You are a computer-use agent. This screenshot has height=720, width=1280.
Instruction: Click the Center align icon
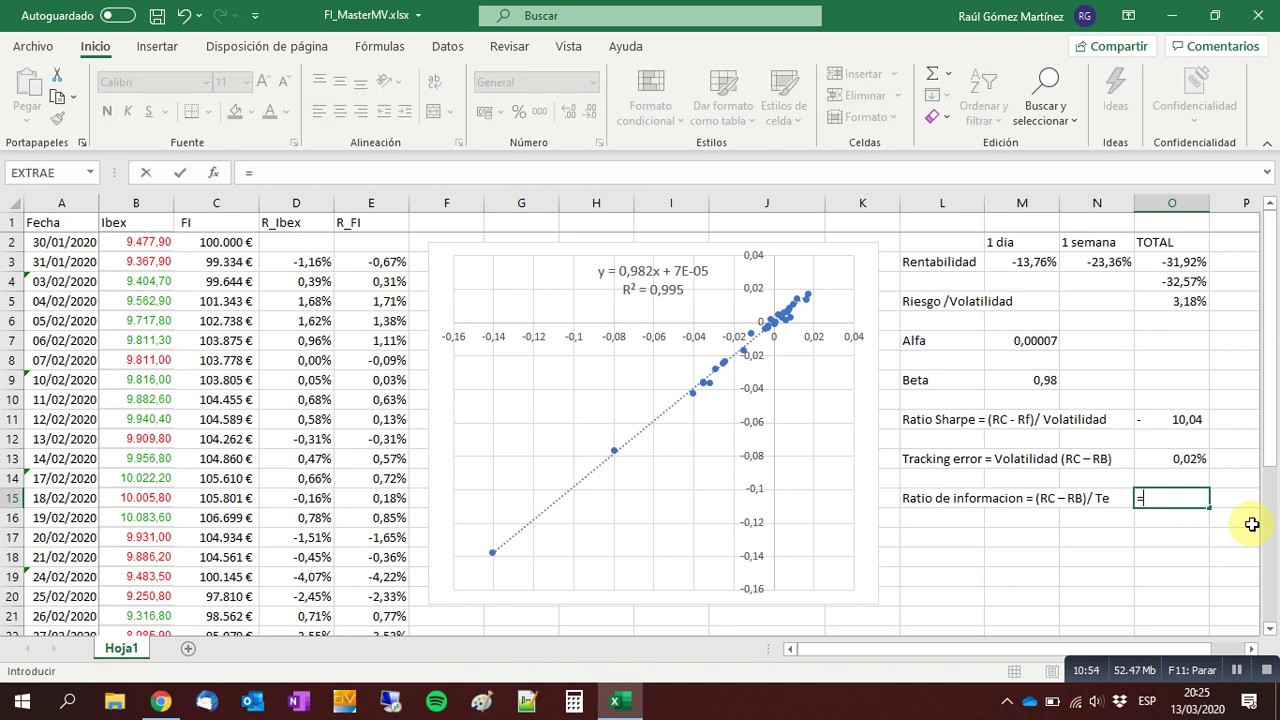coord(339,112)
